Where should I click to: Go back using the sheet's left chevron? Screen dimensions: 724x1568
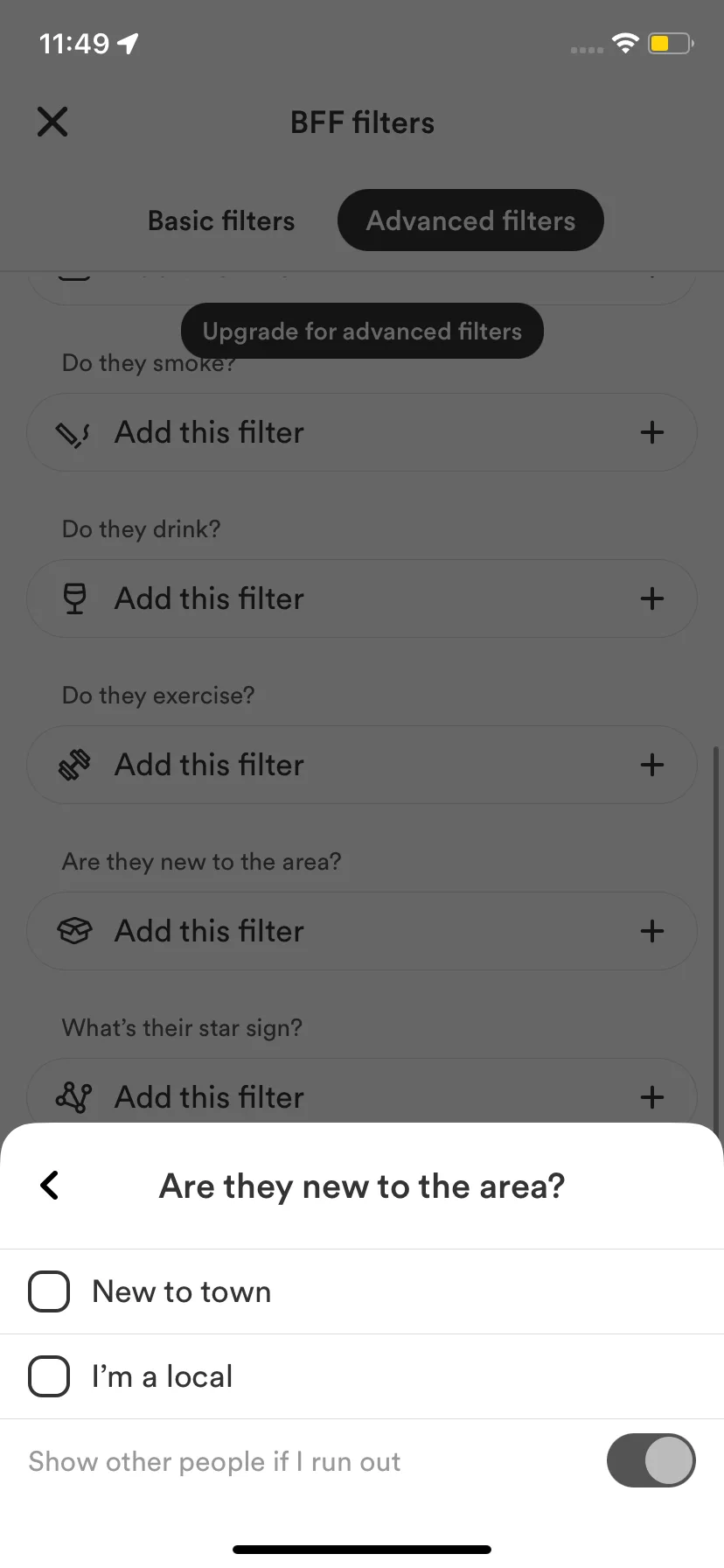(50, 1186)
